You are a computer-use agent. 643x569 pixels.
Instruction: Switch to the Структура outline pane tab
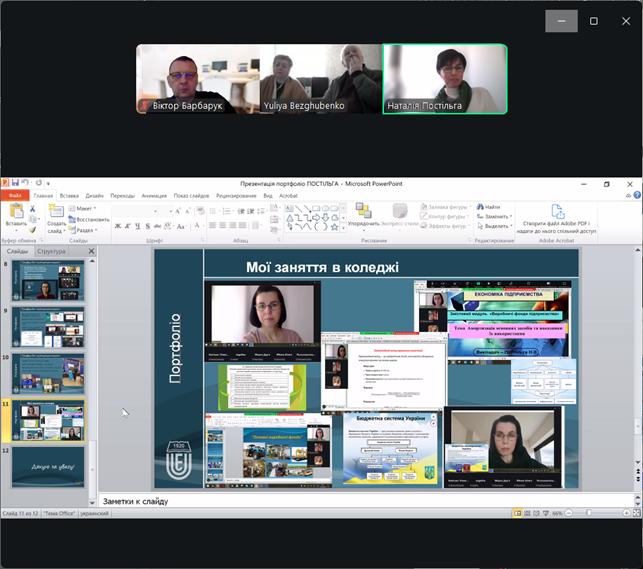tap(51, 251)
